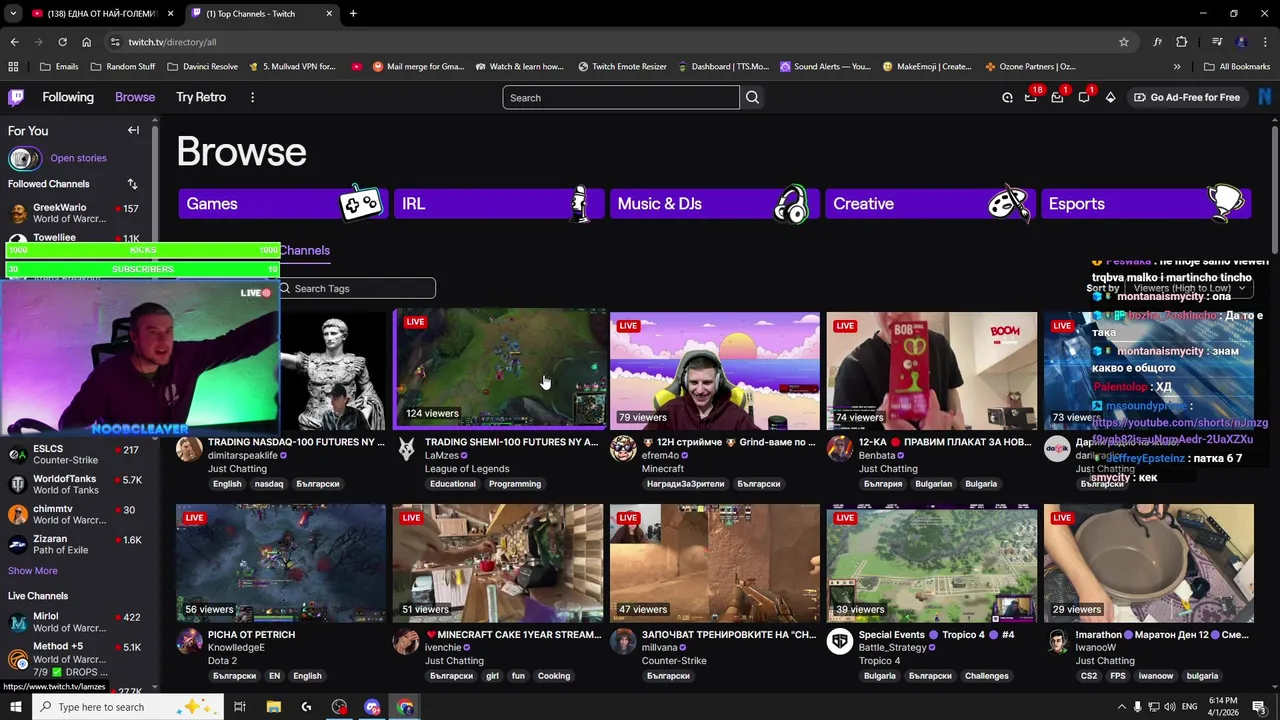Image resolution: width=1280 pixels, height=720 pixels.
Task: Reload the page in Chrome
Action: click(62, 42)
